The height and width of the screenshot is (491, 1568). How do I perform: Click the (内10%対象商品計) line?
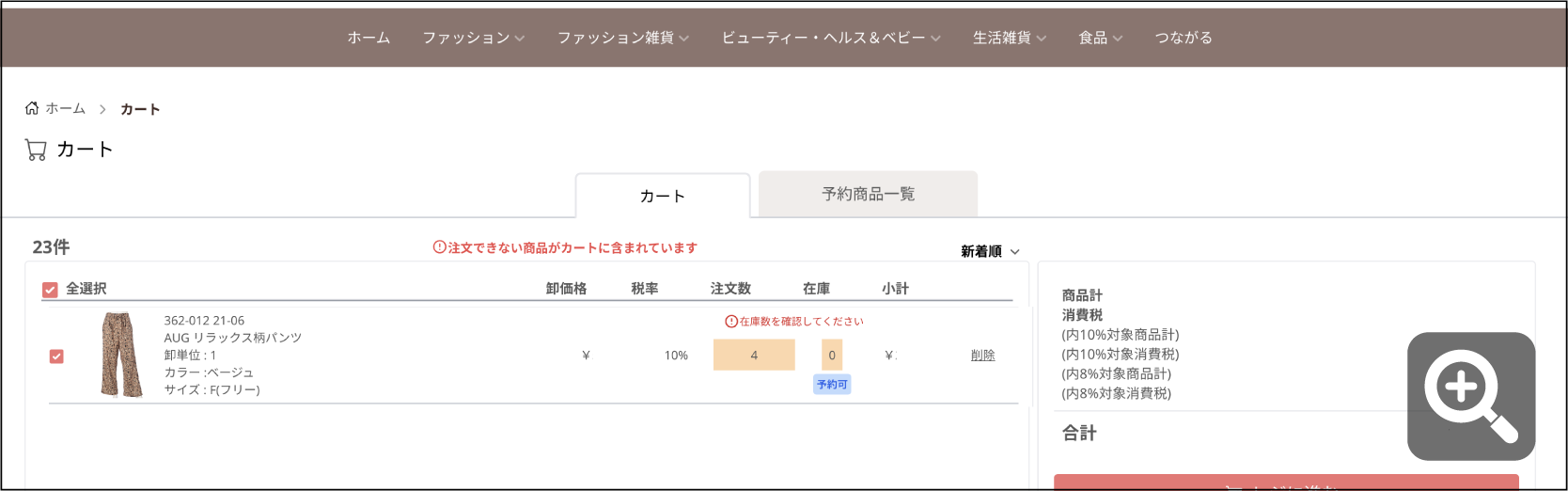point(1121,335)
